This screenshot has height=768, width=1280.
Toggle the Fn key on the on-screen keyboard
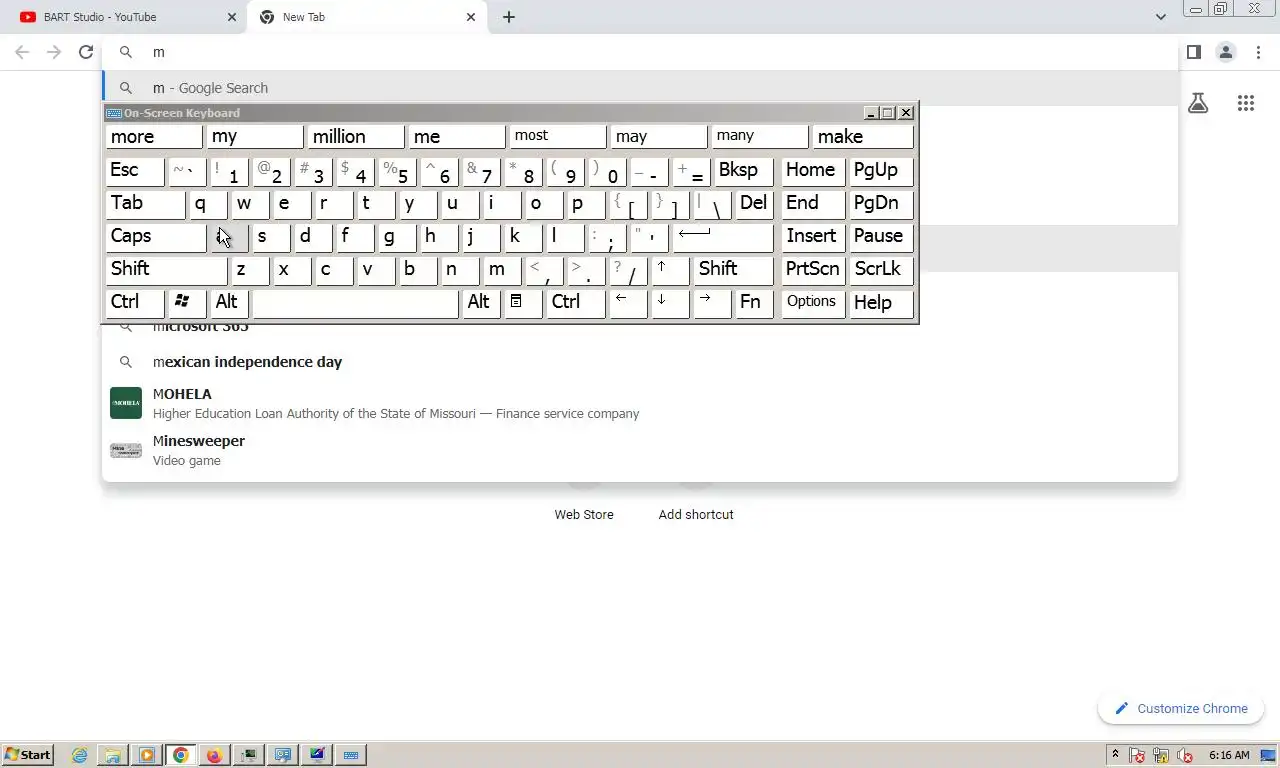(754, 303)
